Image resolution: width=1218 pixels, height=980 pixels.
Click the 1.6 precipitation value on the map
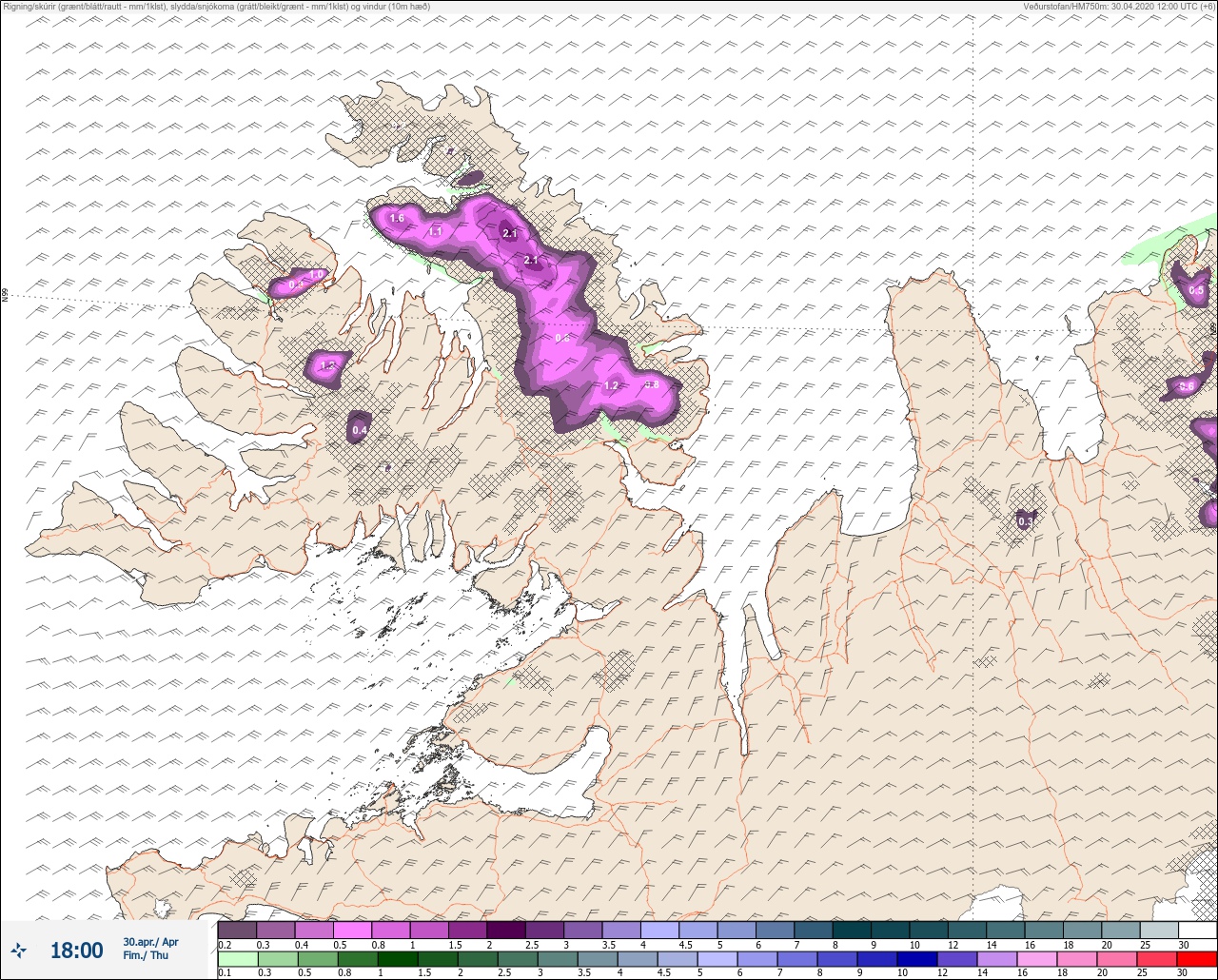point(397,219)
